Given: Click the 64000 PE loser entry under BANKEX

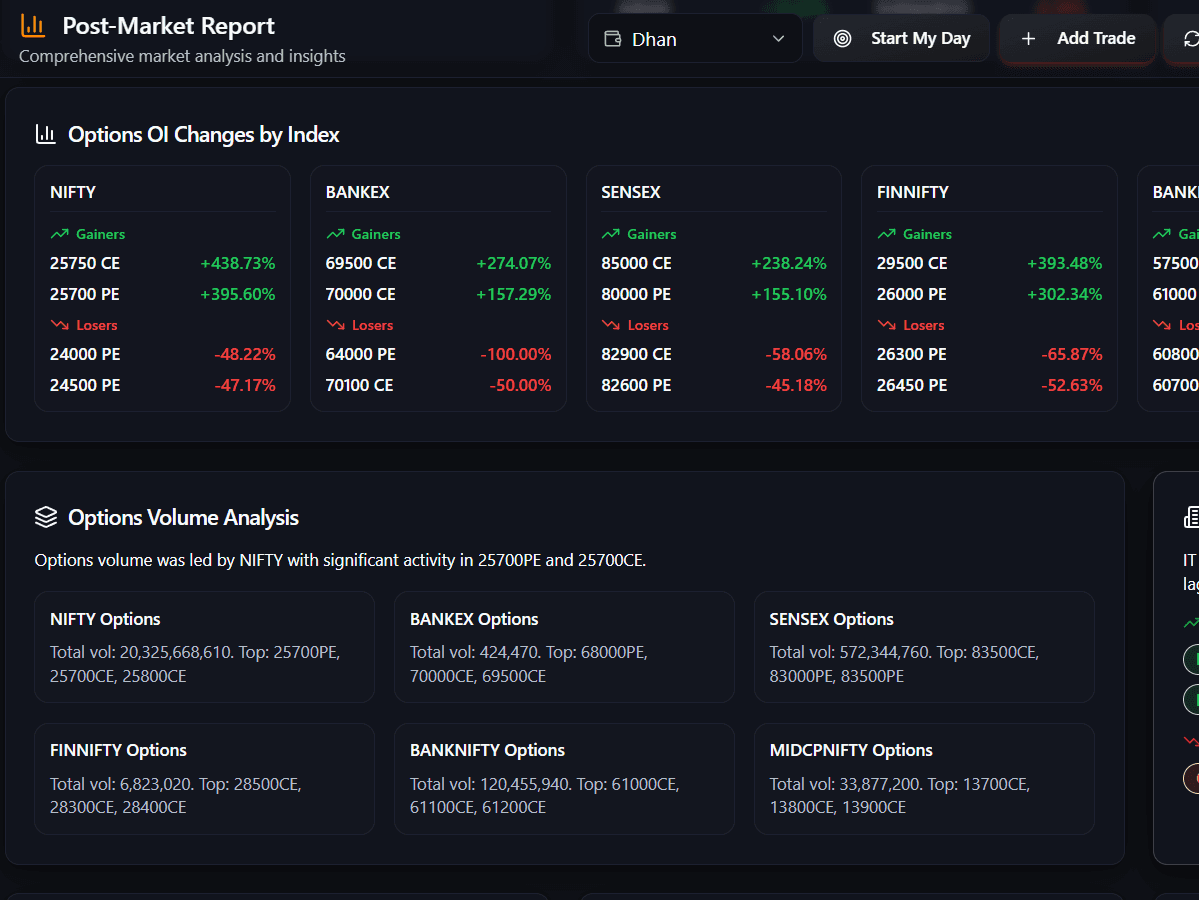Looking at the screenshot, I should (x=438, y=354).
